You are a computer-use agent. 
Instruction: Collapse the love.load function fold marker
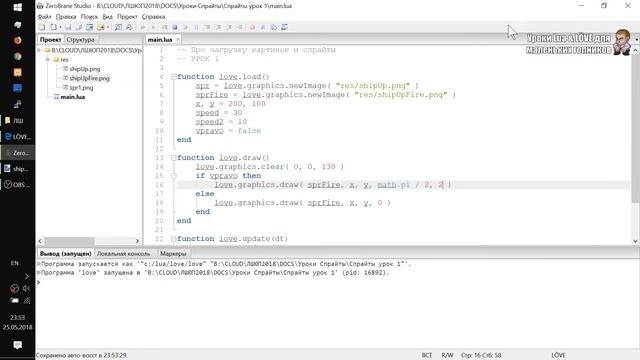173,77
